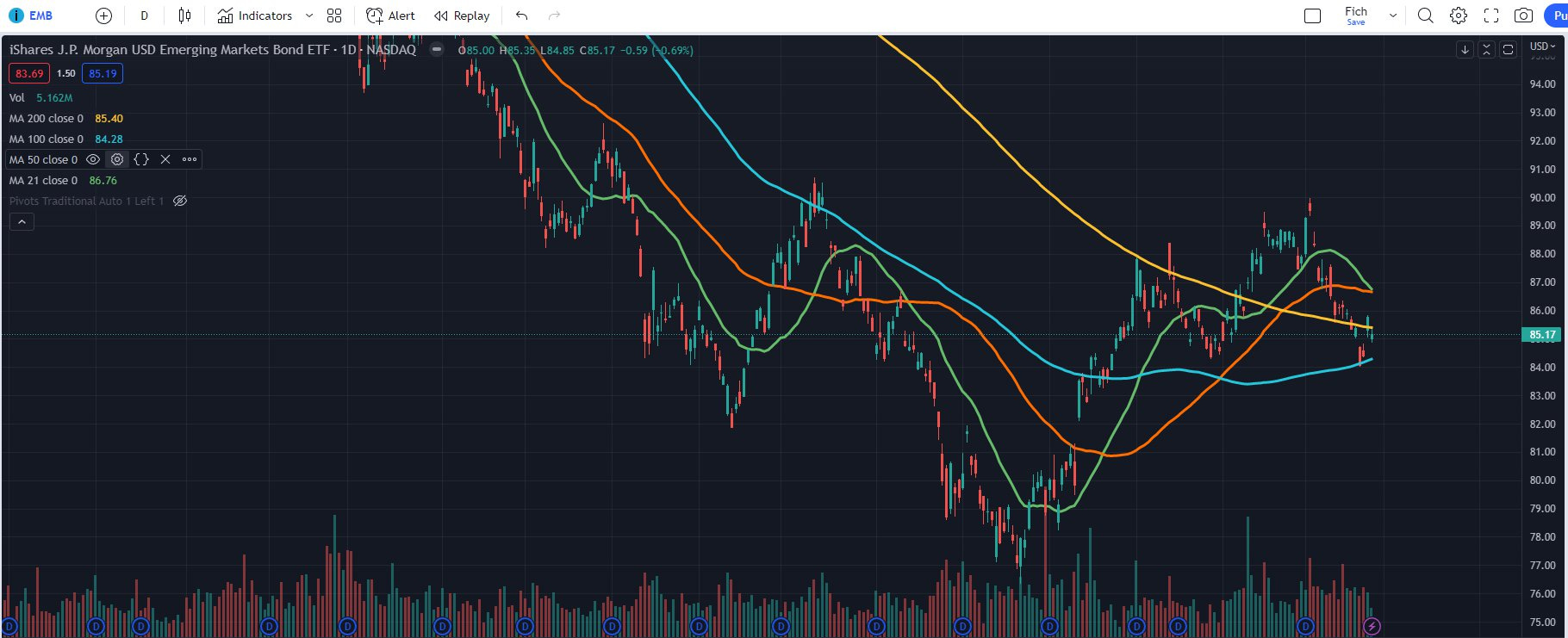Select the MA 50 close 0 legend
The width and height of the screenshot is (1568, 638).
click(43, 159)
